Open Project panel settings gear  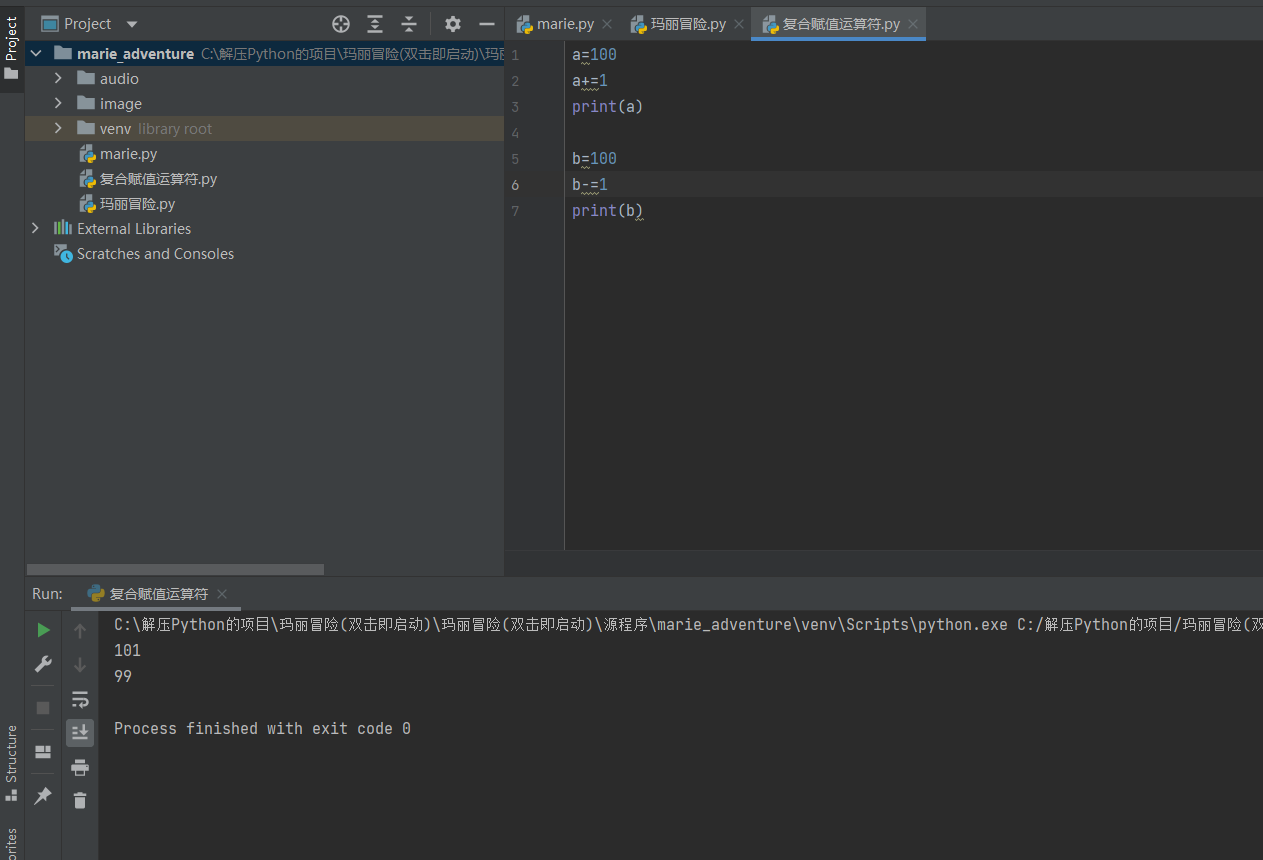coord(453,24)
